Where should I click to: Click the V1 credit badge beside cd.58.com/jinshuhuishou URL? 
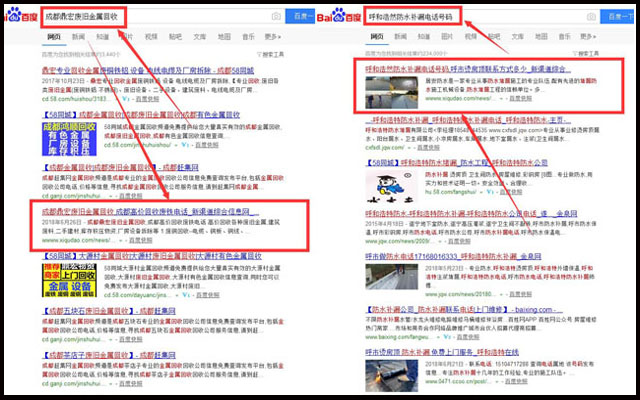[186, 145]
